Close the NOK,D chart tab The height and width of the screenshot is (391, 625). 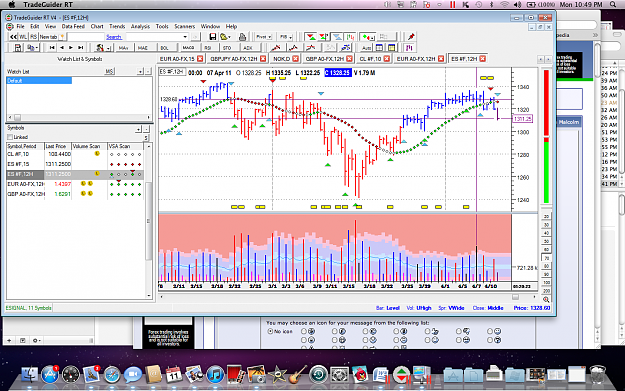pyautogui.click(x=295, y=59)
